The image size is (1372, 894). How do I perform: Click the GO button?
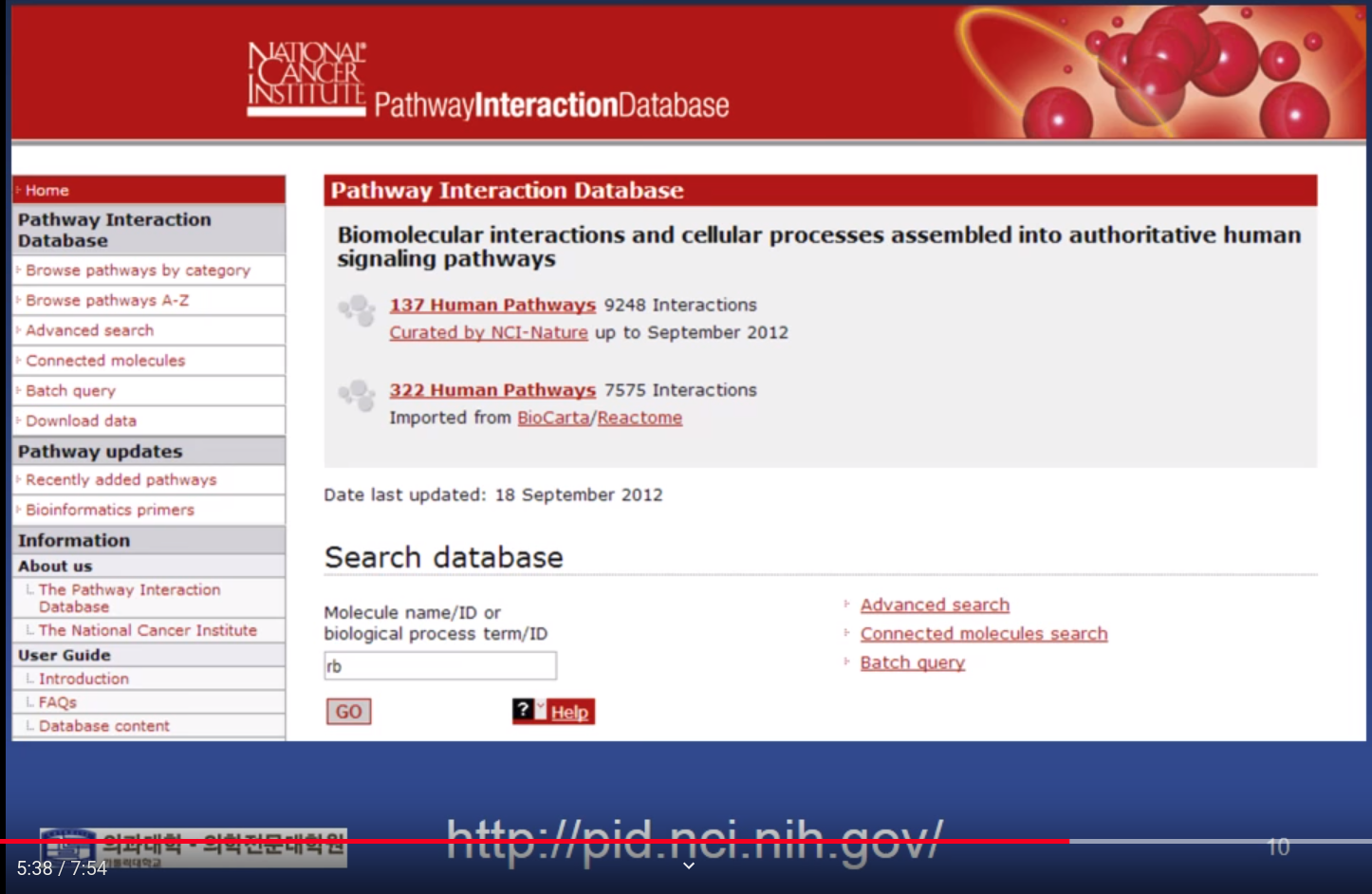tap(349, 712)
